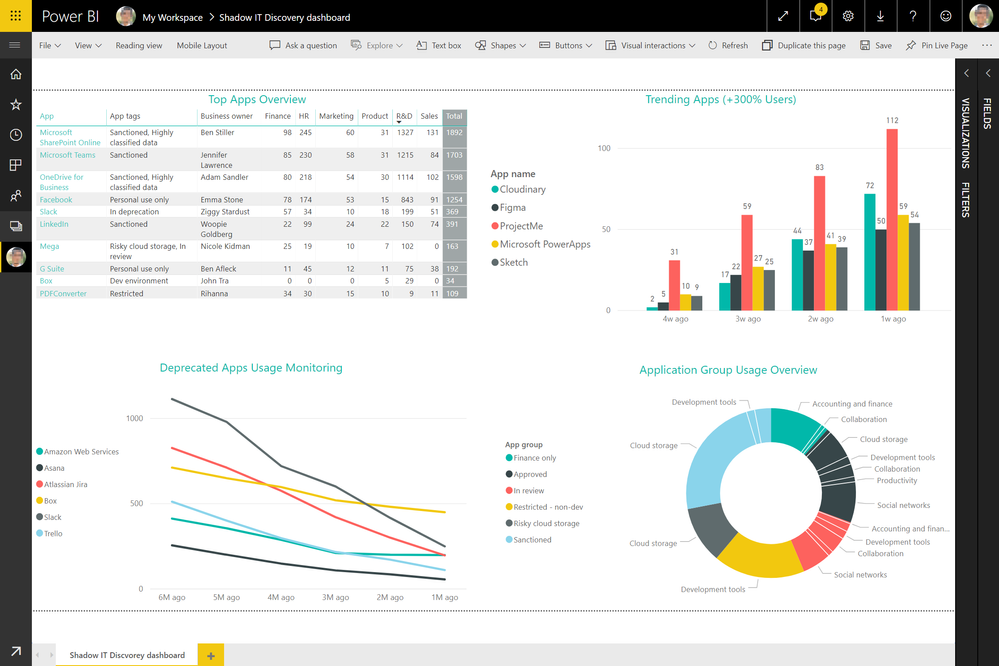Open Workspaces icon in sidebar
Viewport: 999px width, 666px height.
[x=16, y=226]
